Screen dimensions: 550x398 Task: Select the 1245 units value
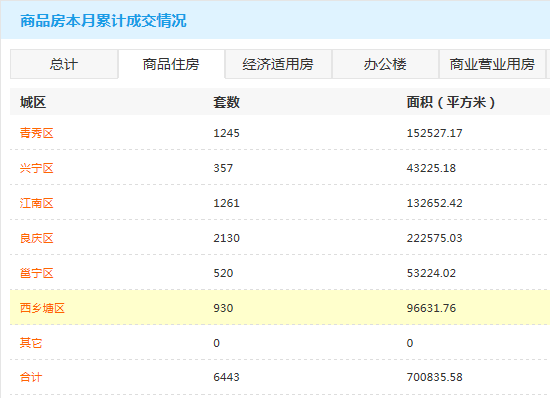point(226,133)
